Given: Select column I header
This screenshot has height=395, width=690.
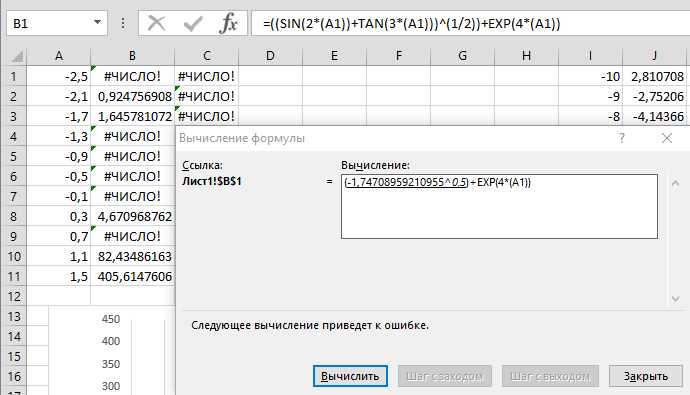Looking at the screenshot, I should coord(590,56).
